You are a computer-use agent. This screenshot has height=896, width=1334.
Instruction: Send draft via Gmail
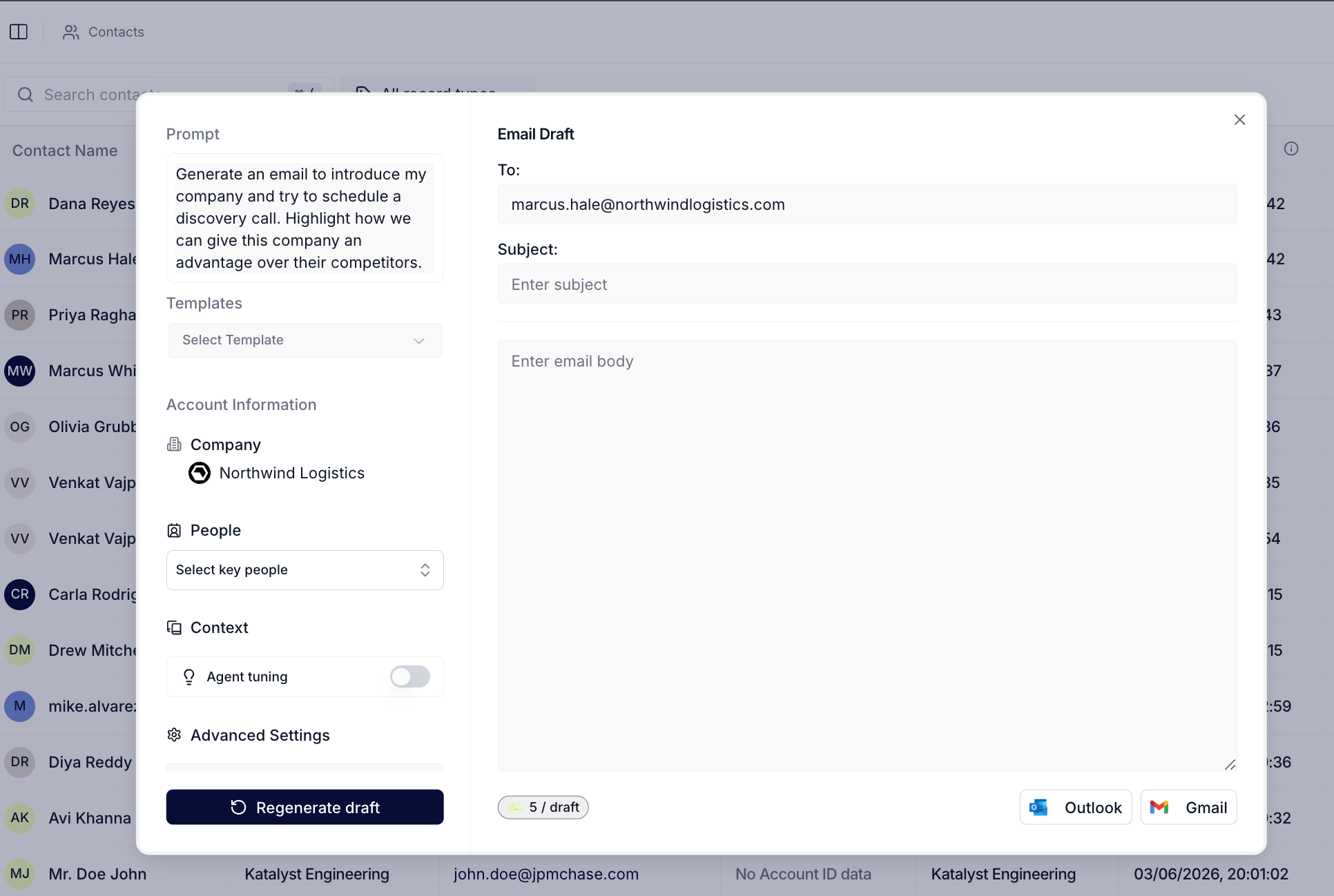1188,808
